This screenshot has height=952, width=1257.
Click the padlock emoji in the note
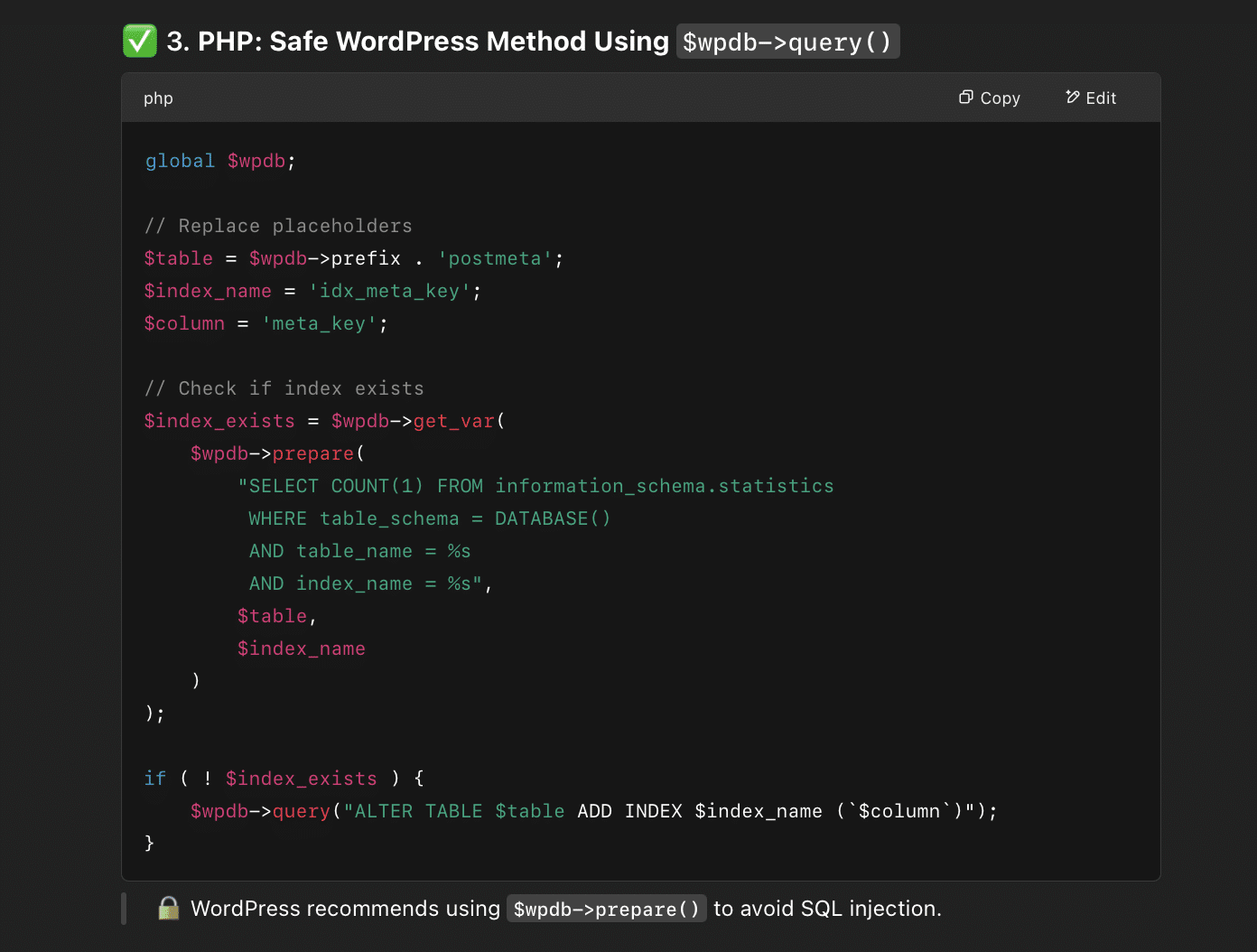pos(168,909)
